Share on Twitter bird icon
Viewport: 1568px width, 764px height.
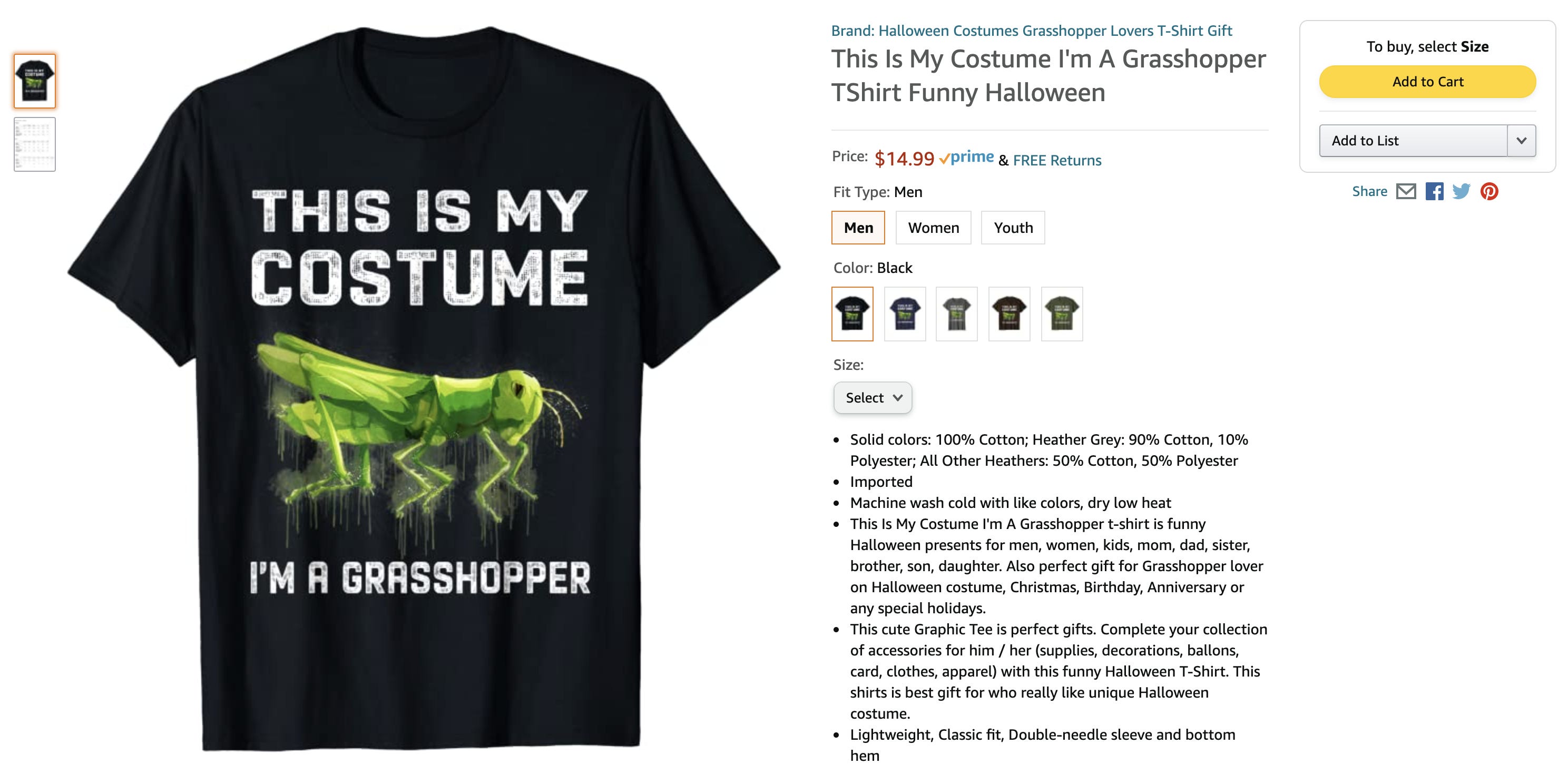pyautogui.click(x=1461, y=191)
